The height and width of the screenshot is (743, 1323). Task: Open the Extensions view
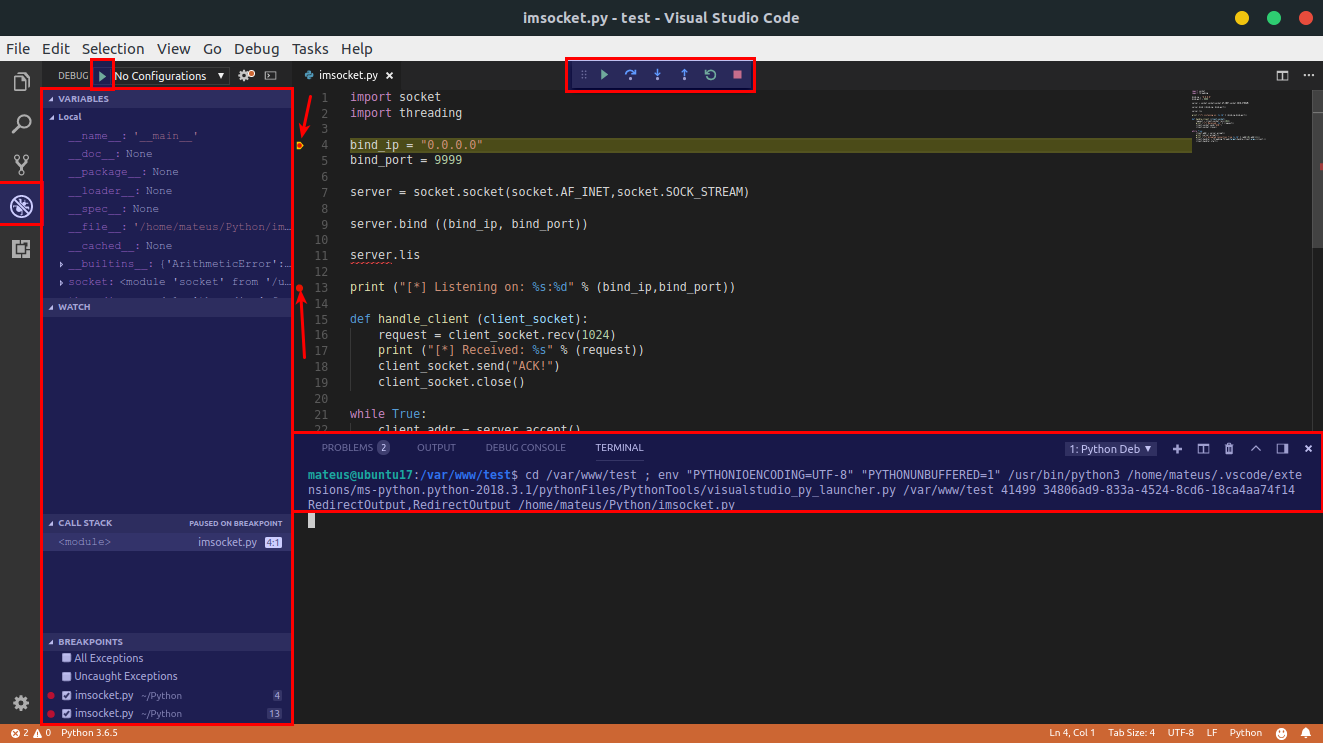(x=21, y=249)
